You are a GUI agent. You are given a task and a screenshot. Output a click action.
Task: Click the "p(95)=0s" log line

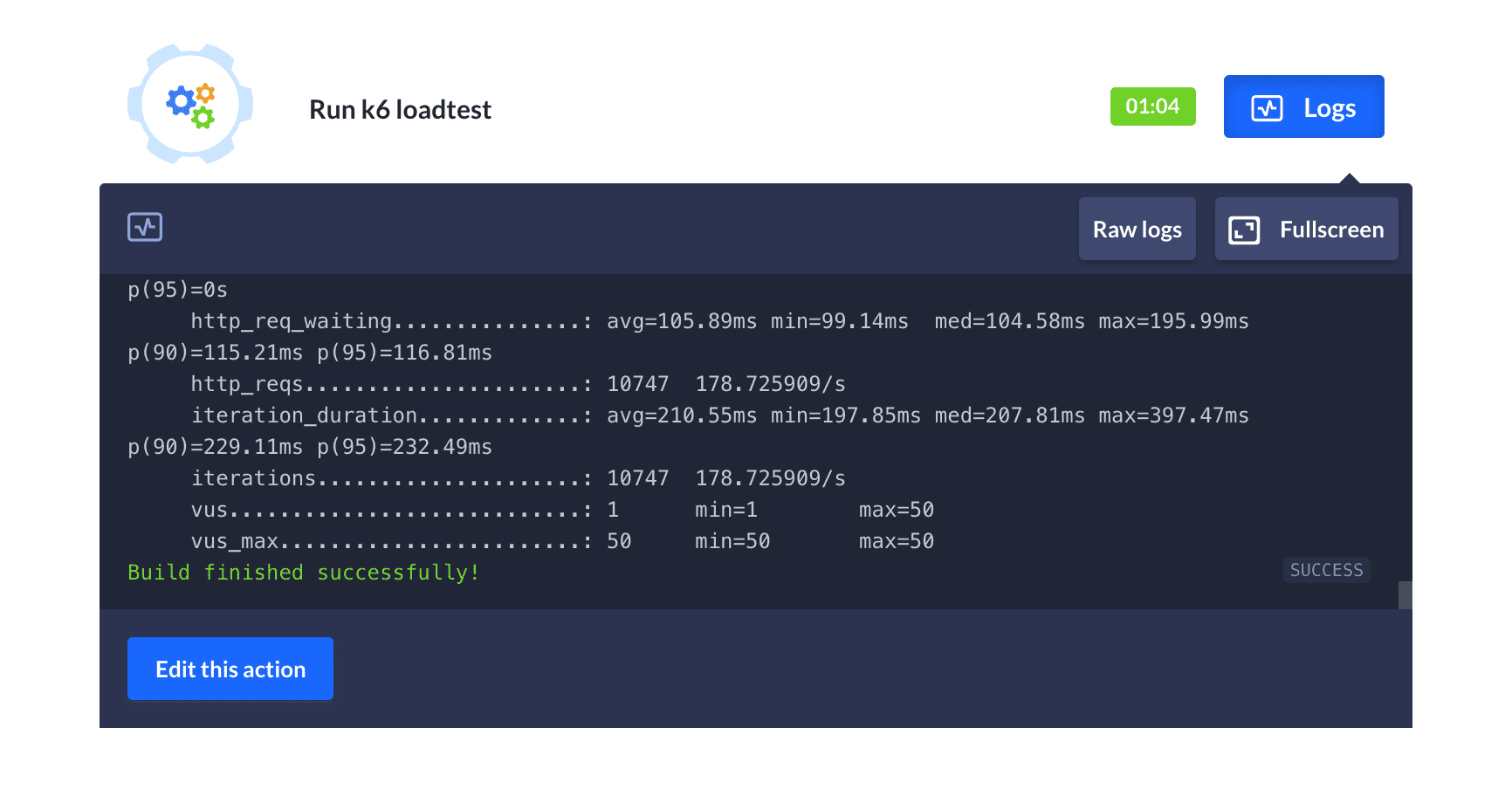click(177, 290)
